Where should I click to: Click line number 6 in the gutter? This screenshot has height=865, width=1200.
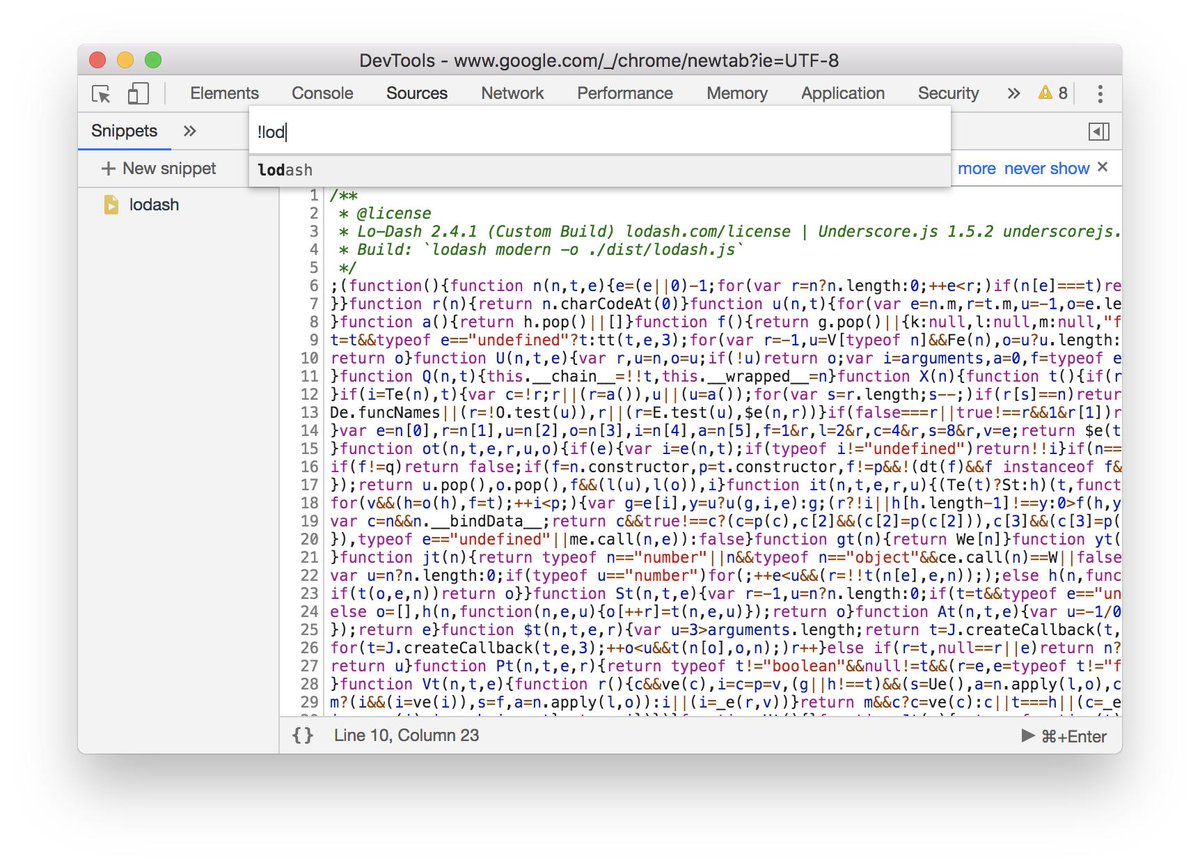tap(314, 286)
